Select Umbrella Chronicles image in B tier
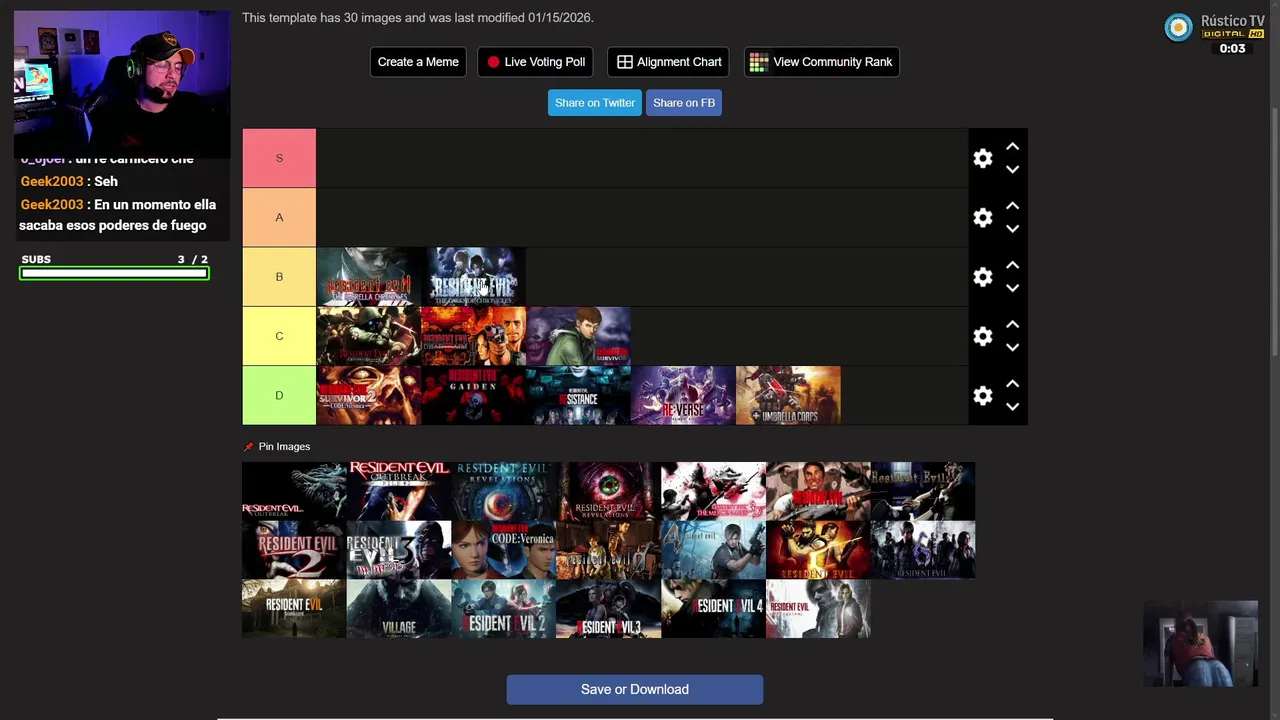 [369, 276]
